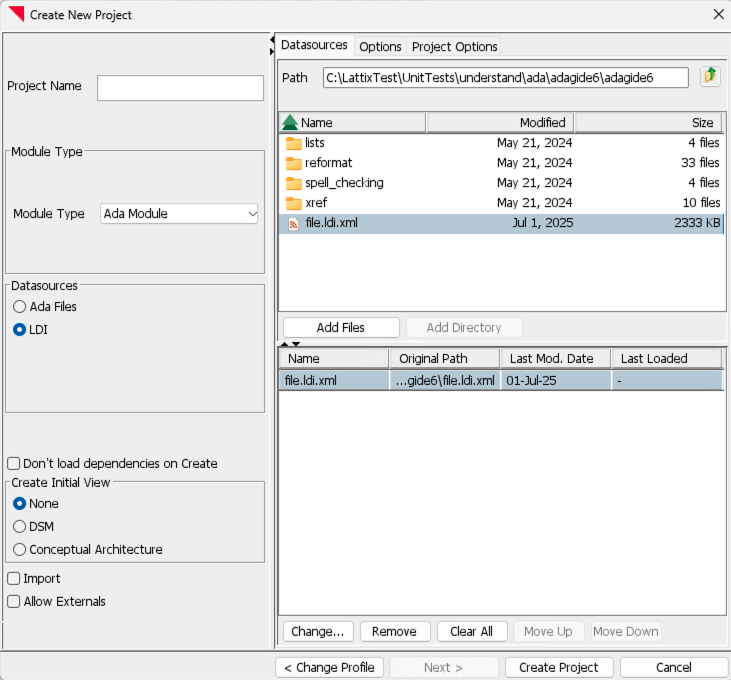Click the go up one folder icon

(710, 76)
